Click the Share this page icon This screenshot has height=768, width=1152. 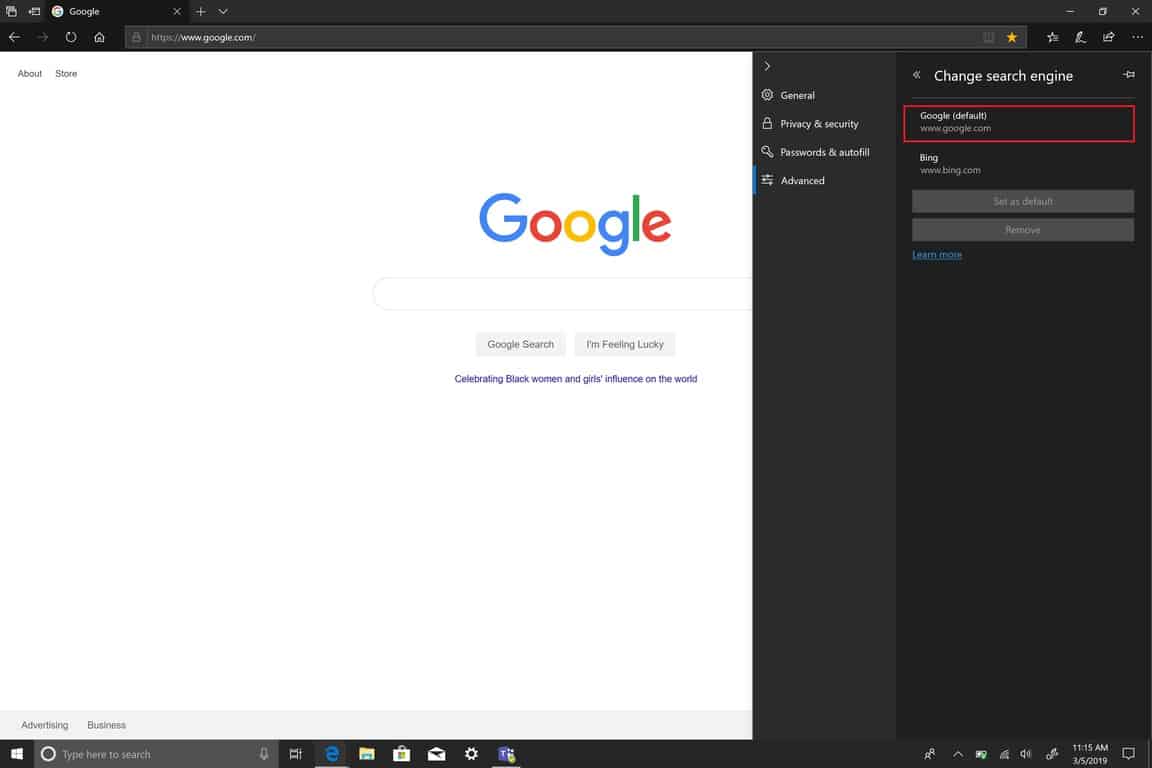[1108, 37]
